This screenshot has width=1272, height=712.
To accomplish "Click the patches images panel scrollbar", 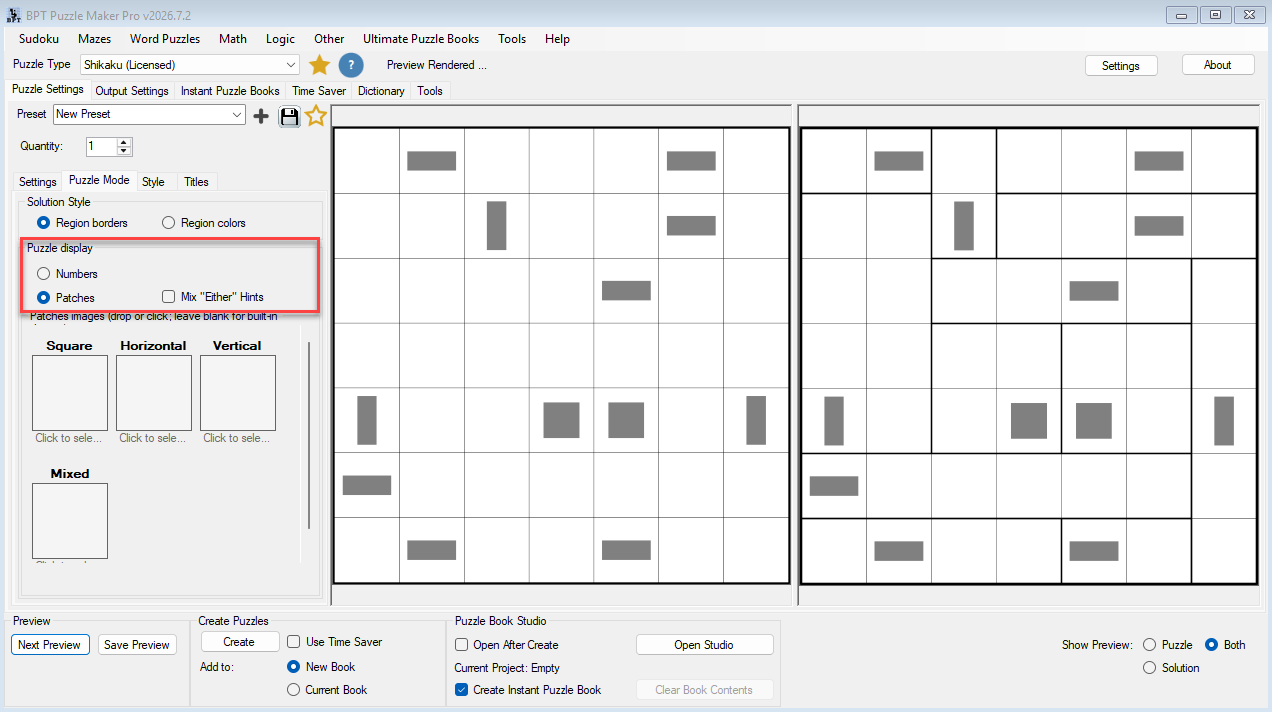I will [x=309, y=435].
